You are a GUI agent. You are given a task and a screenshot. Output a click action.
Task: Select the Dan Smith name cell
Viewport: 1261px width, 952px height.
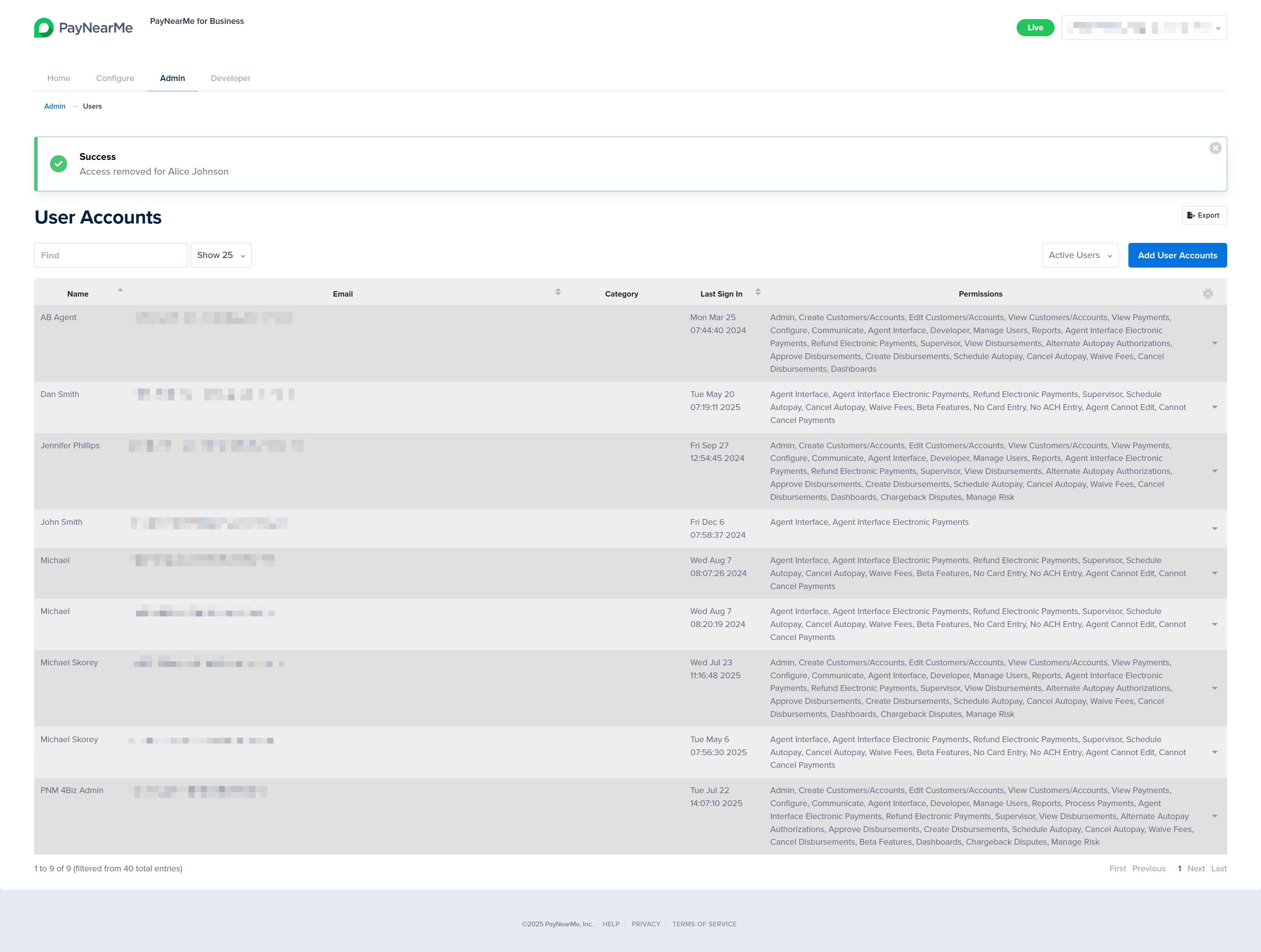point(60,394)
